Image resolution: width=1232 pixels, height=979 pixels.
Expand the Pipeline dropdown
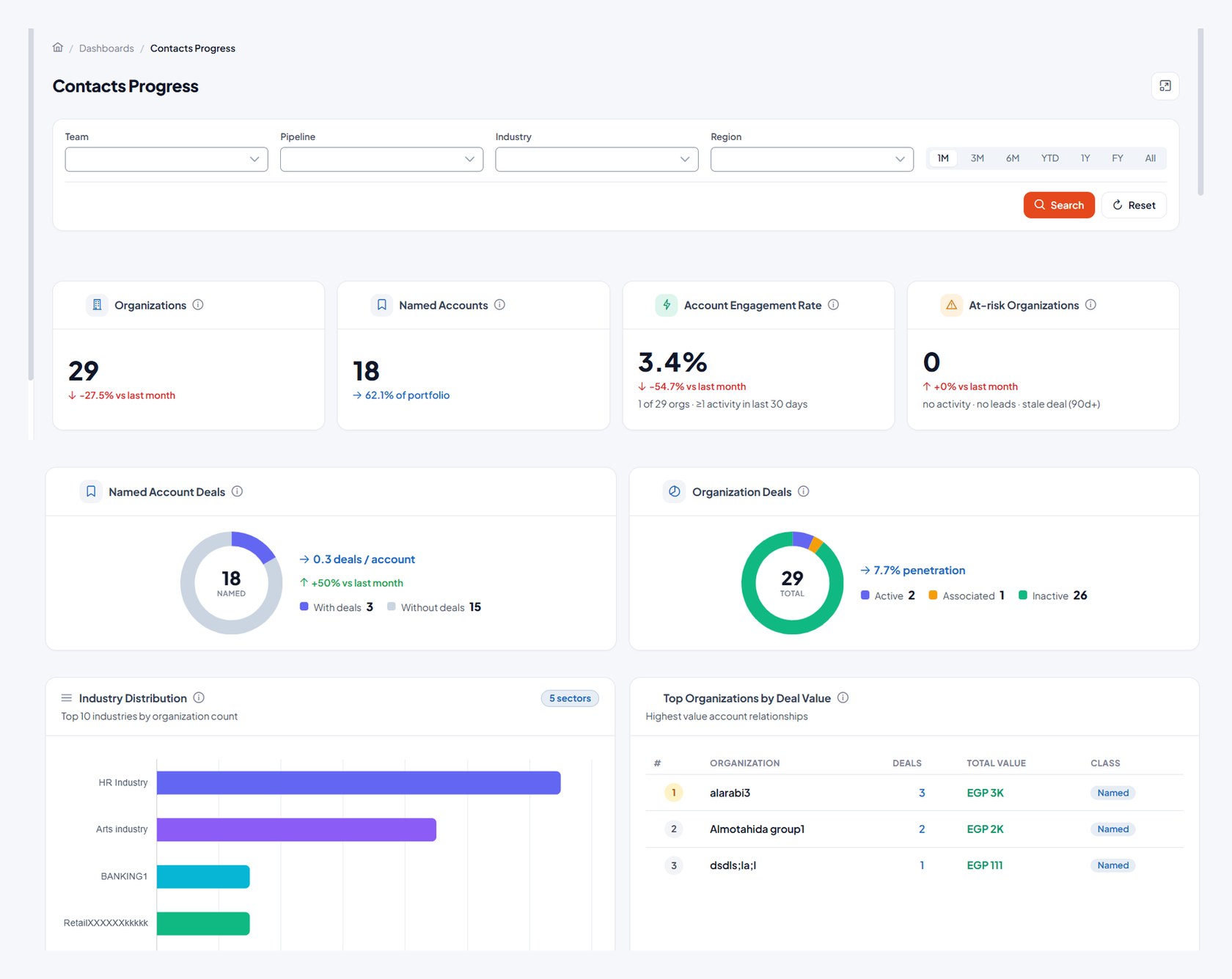point(381,159)
